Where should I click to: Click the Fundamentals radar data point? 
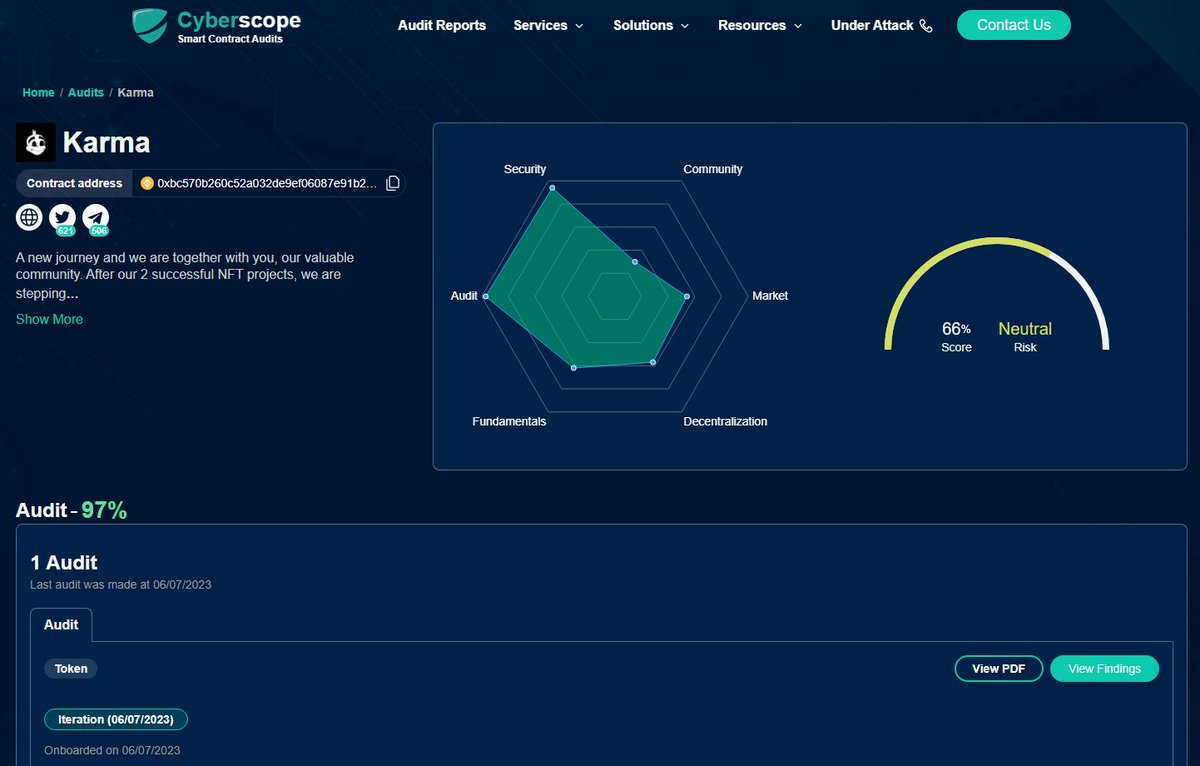click(573, 368)
